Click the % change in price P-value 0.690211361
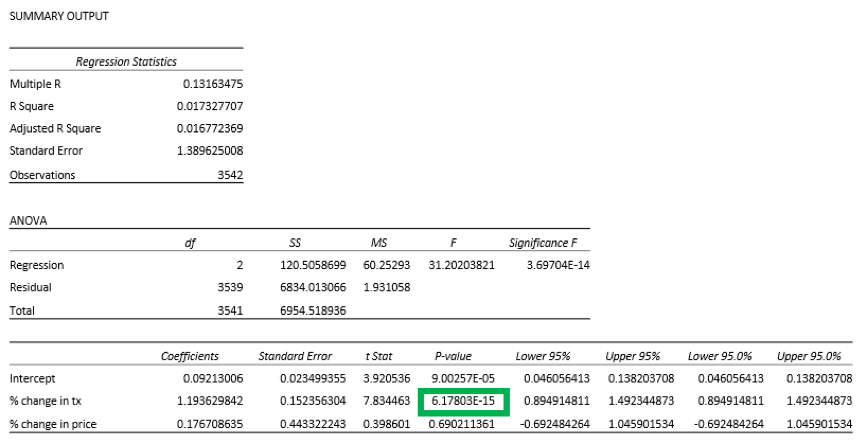The height and width of the screenshot is (444, 867). (x=462, y=425)
